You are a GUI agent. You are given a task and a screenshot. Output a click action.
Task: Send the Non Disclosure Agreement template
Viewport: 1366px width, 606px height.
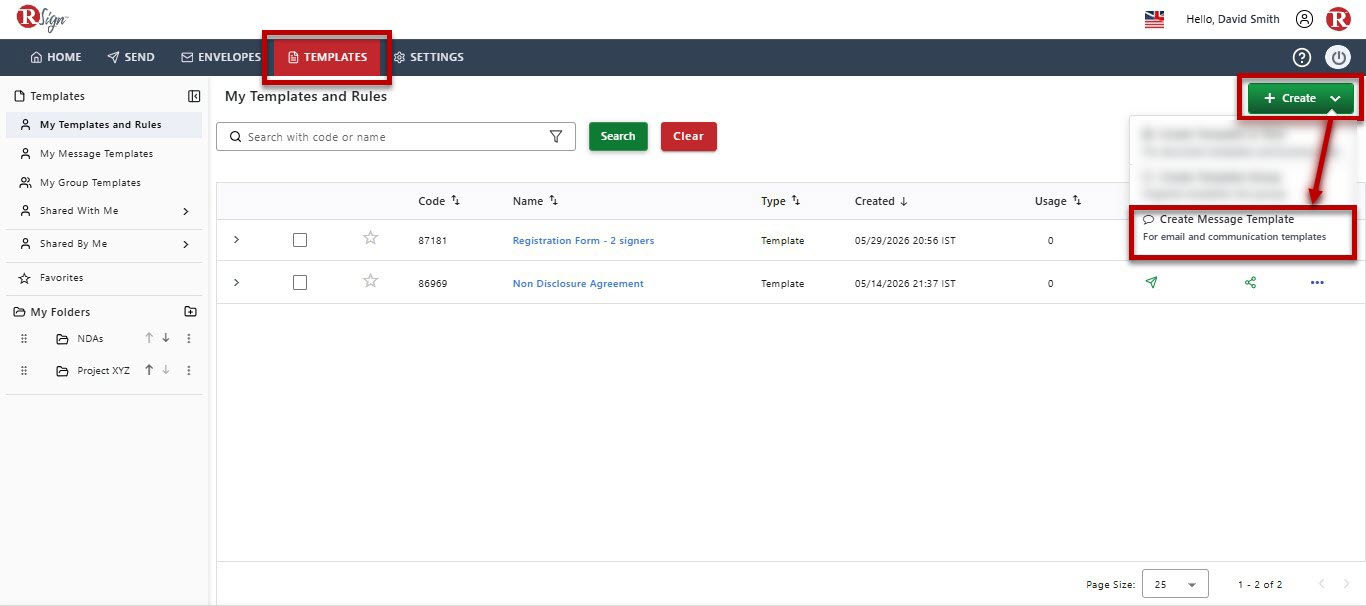tap(1151, 283)
